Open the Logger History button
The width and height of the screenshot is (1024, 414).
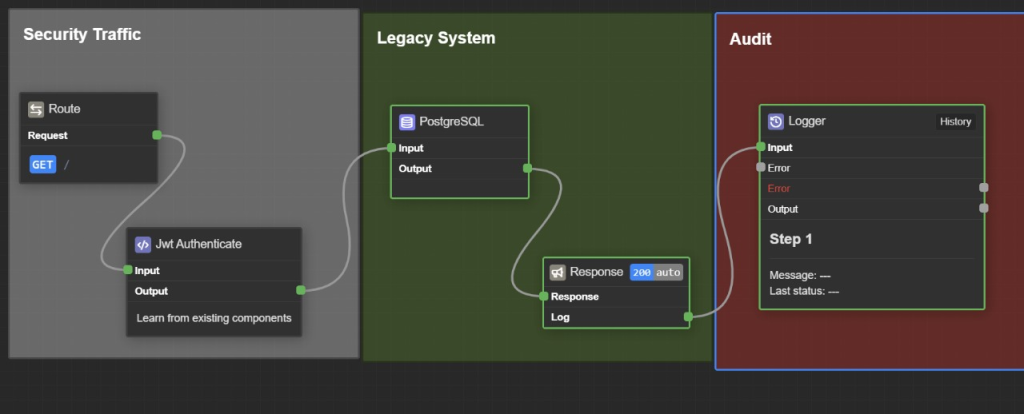[x=954, y=122]
